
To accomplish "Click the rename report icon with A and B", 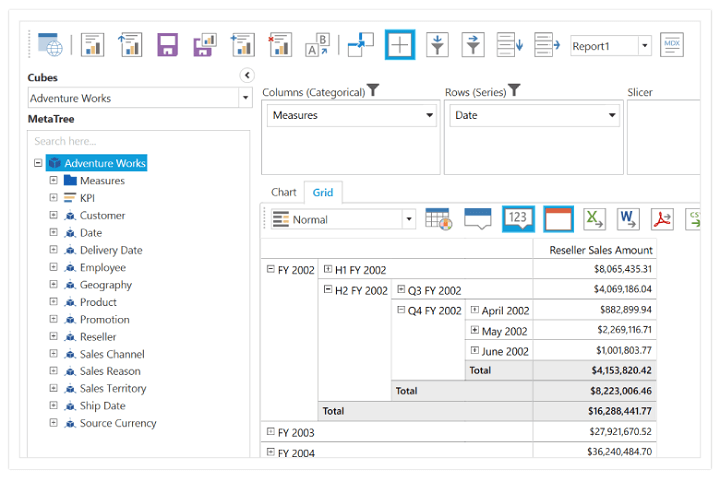I will click(318, 45).
